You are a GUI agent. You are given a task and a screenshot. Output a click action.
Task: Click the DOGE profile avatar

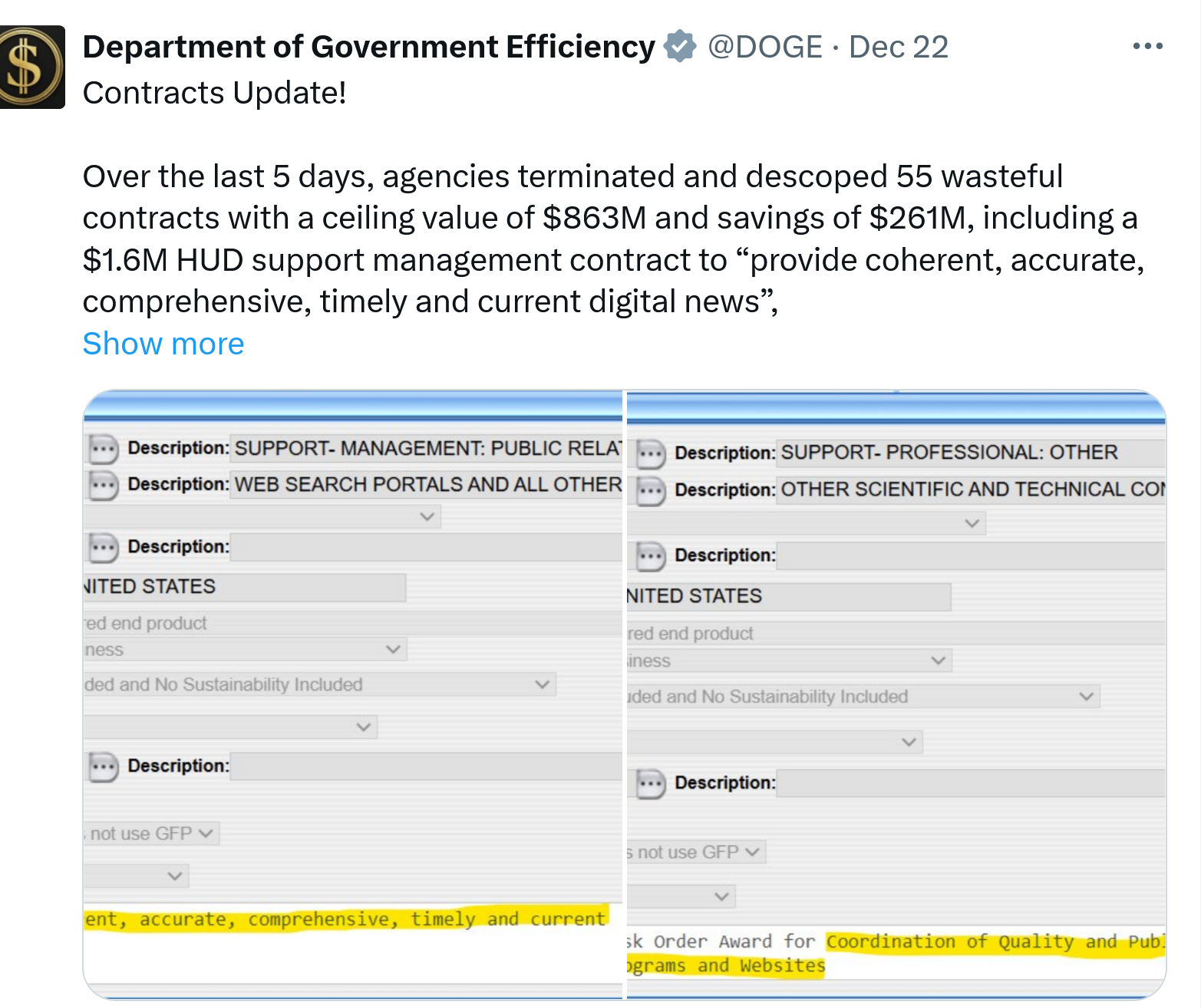(31, 67)
